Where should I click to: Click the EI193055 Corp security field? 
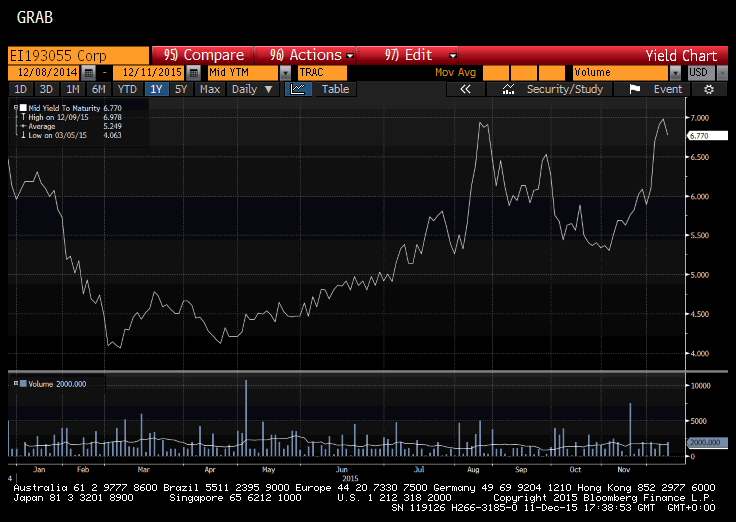(78, 55)
